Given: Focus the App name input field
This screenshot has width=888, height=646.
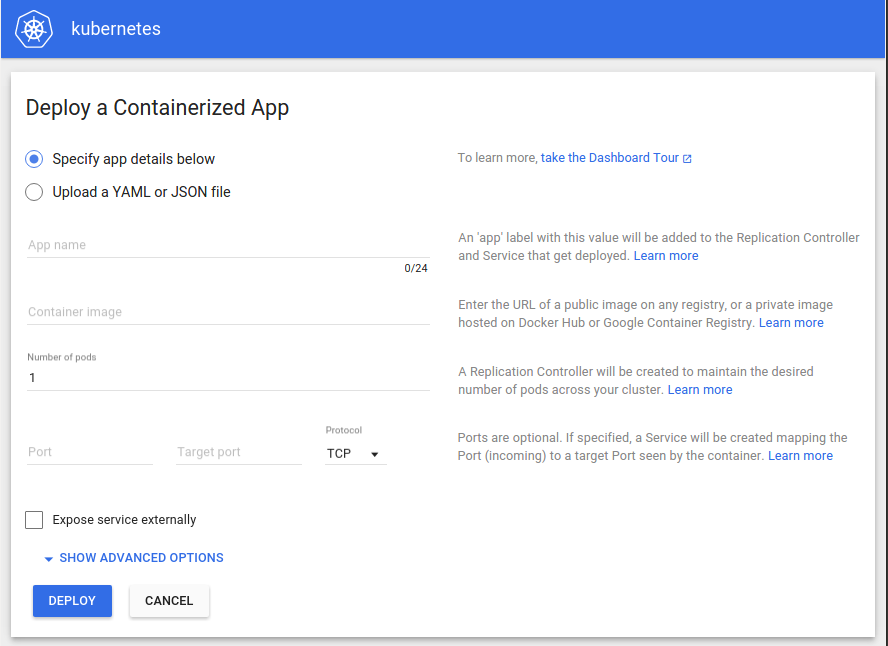Looking at the screenshot, I should [x=228, y=245].
